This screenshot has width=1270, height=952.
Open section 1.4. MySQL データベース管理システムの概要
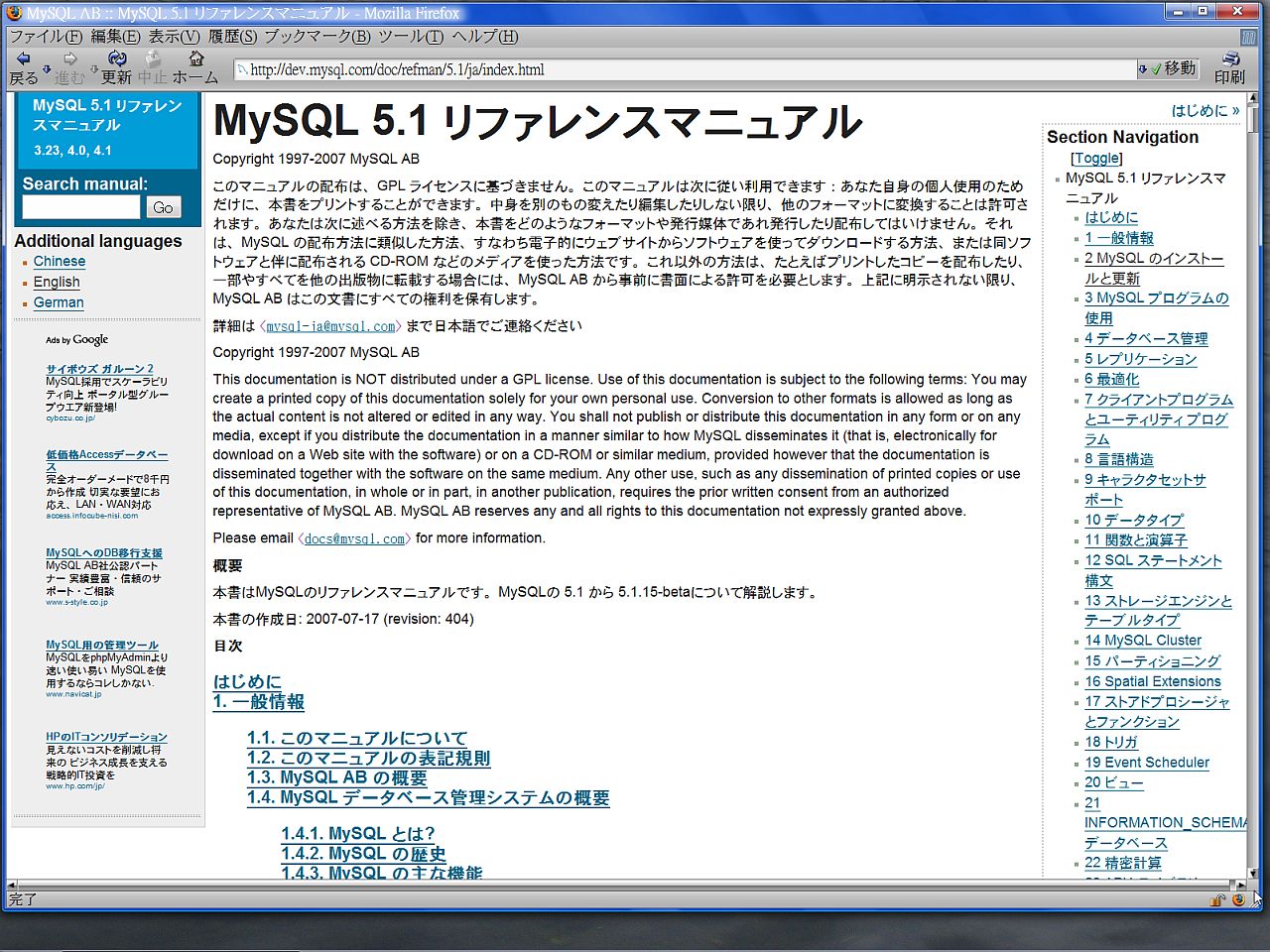point(429,798)
